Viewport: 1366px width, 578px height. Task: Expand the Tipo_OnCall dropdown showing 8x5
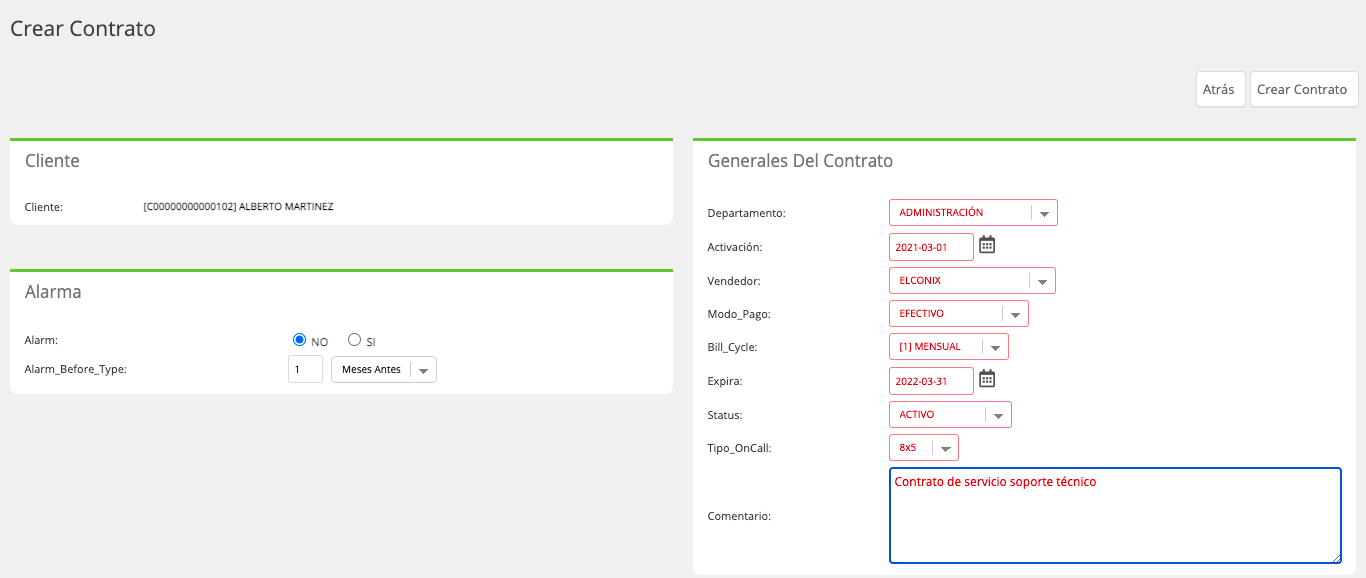pyautogui.click(x=924, y=448)
